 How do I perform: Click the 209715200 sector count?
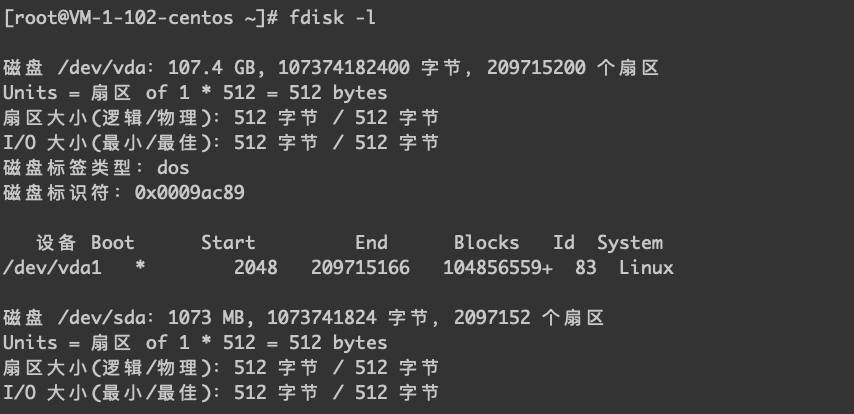pyautogui.click(x=536, y=68)
